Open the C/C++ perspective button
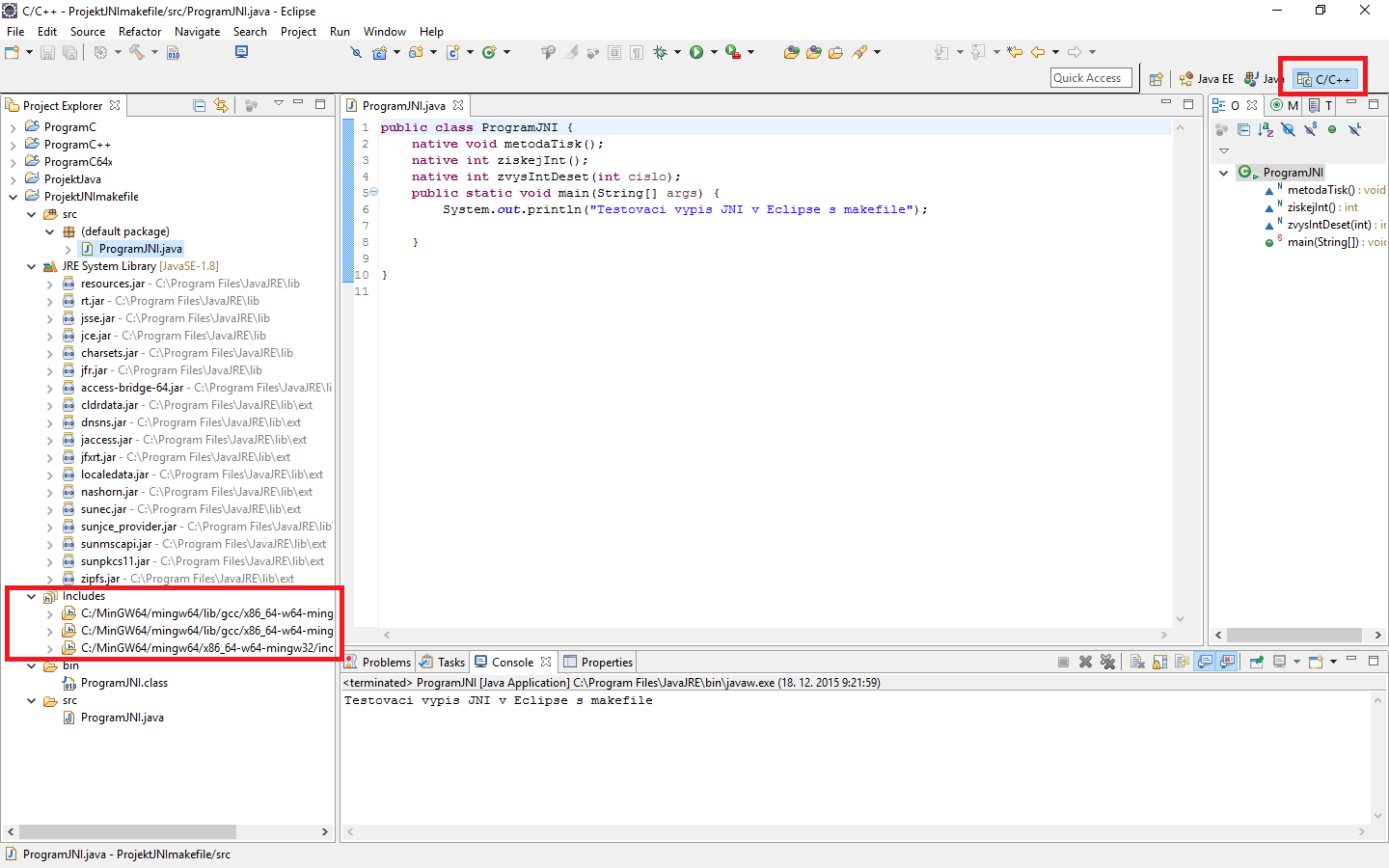Screen dimensions: 1389x868 coord(1322,78)
